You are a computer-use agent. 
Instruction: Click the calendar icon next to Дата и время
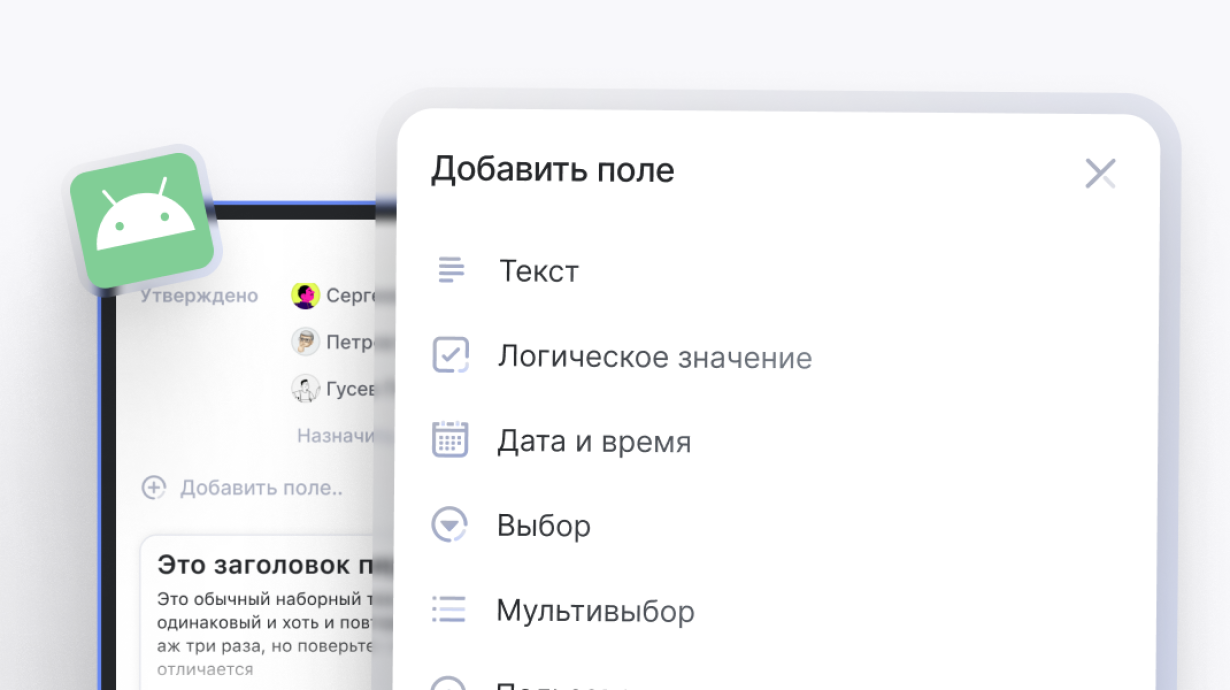(x=450, y=439)
